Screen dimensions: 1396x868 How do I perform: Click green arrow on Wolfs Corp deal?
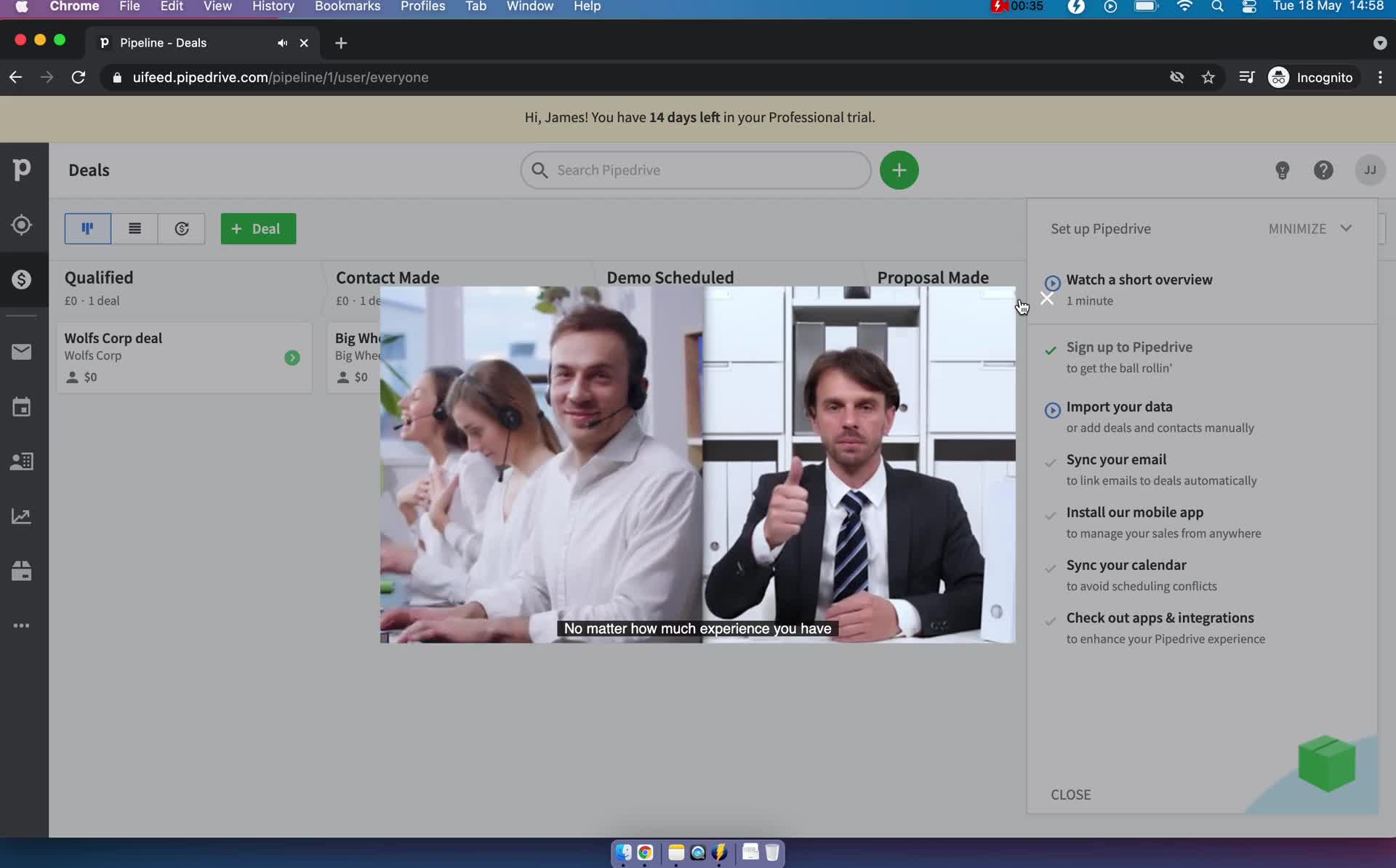[292, 358]
